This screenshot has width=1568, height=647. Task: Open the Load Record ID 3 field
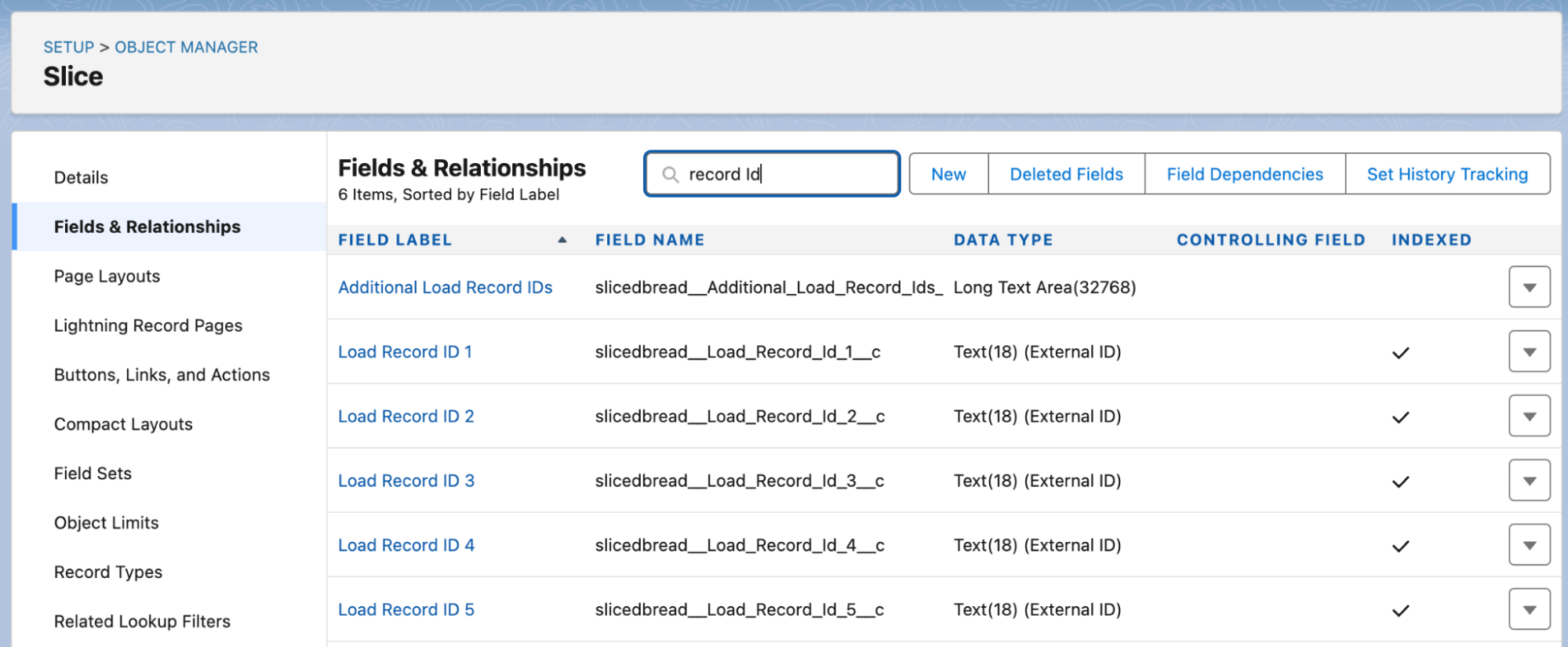(406, 480)
